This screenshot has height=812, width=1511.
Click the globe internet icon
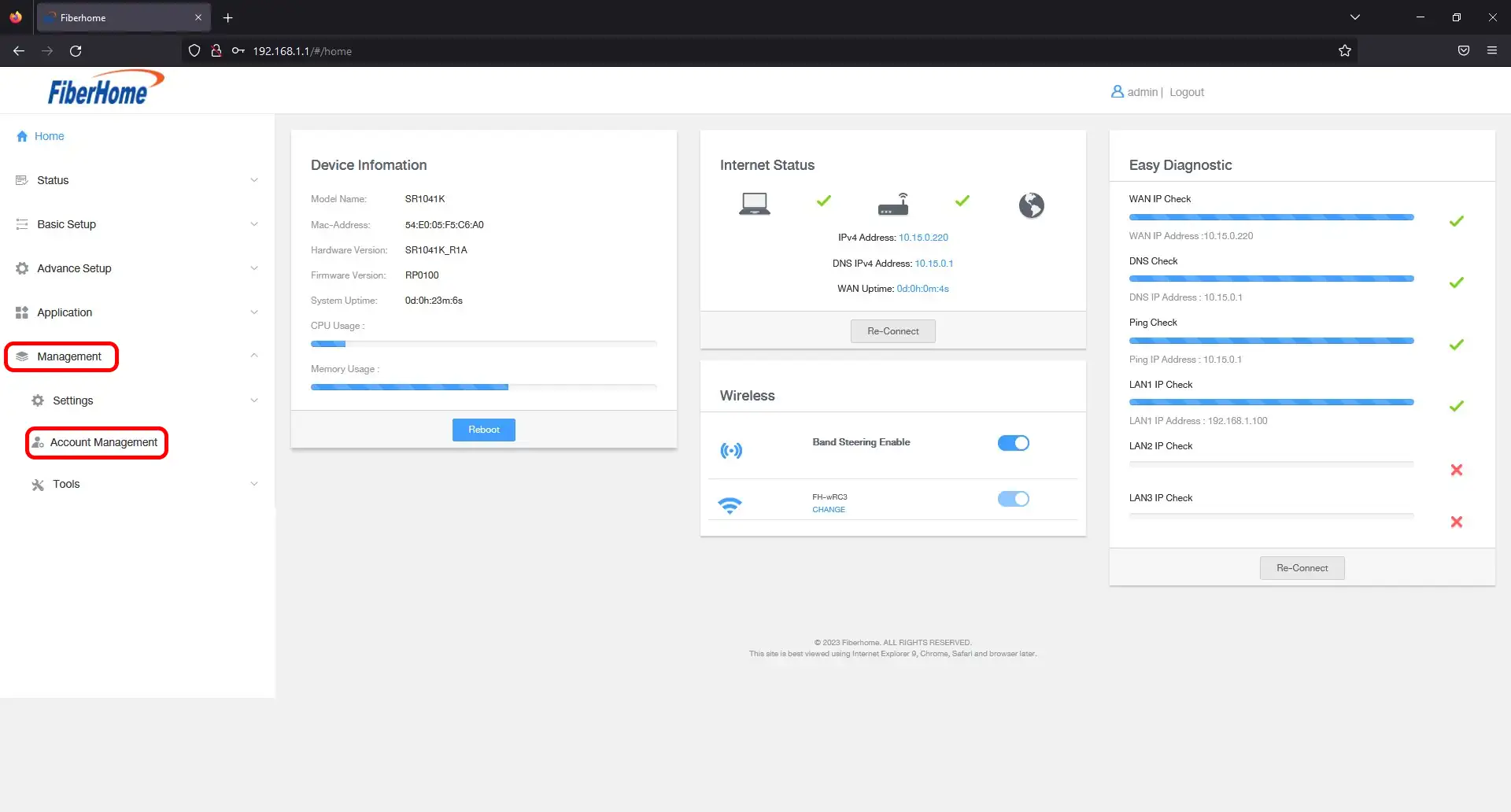click(x=1031, y=205)
